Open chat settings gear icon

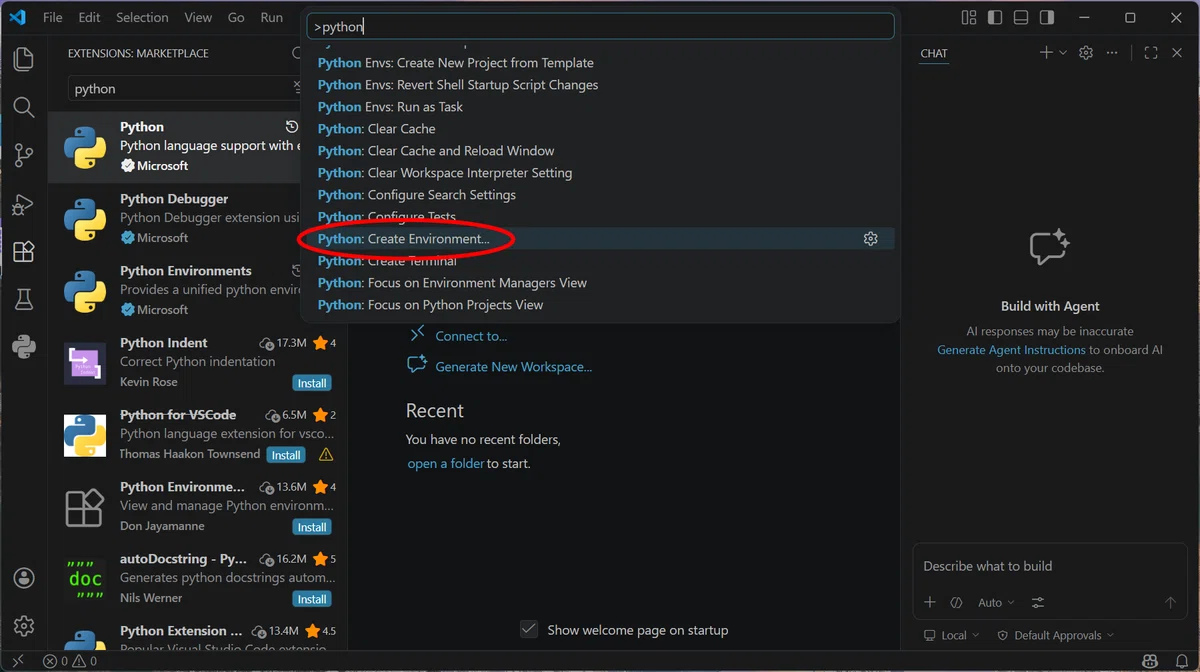click(x=1086, y=53)
